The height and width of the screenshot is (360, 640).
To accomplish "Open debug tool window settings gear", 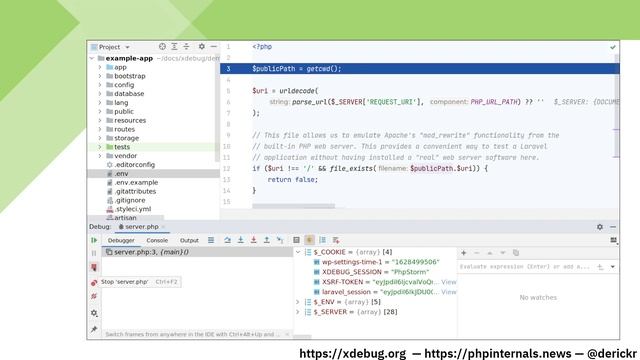I will [x=600, y=227].
